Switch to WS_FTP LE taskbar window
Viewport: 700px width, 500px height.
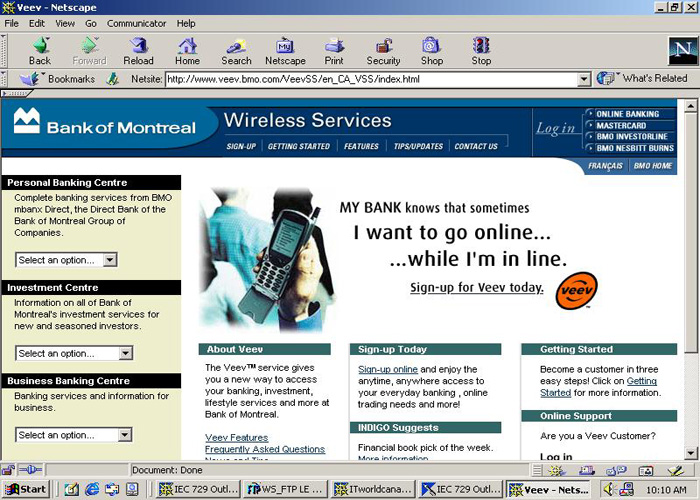[285, 490]
